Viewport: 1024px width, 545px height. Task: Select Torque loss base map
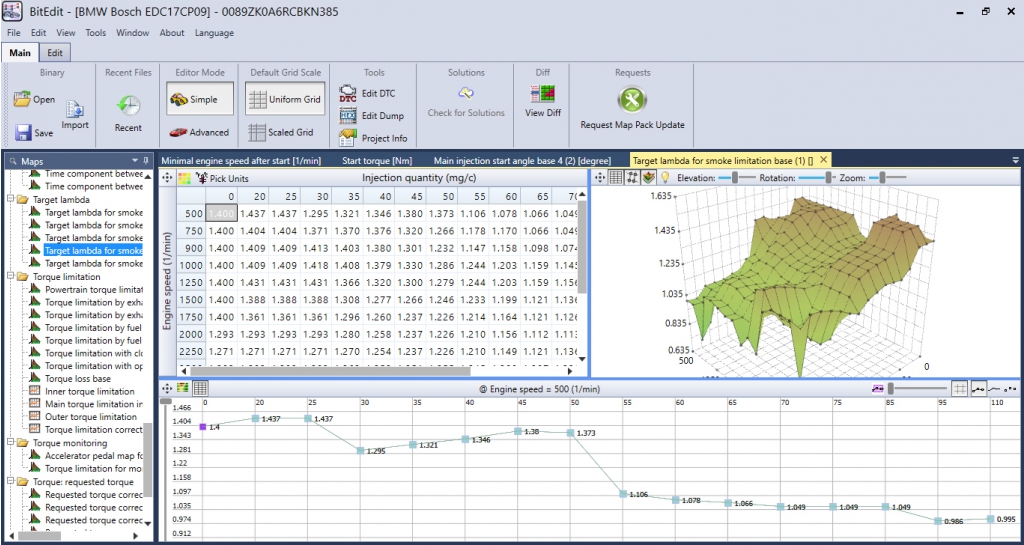78,379
